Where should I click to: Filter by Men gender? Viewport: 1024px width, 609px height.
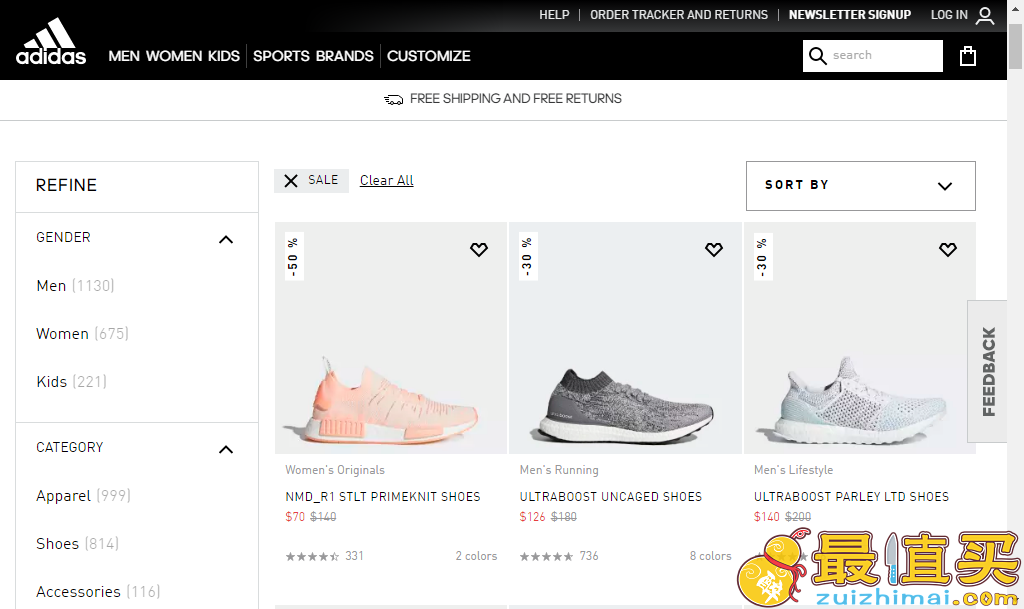[x=75, y=286]
